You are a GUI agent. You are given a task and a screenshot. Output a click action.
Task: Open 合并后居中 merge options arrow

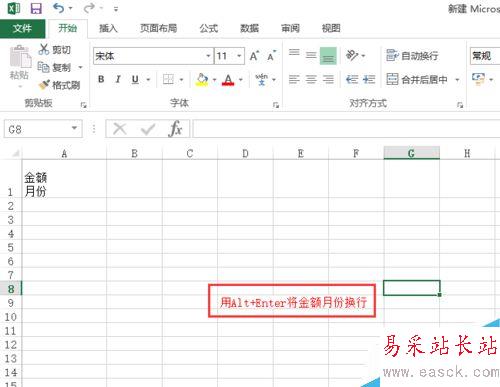[457, 79]
